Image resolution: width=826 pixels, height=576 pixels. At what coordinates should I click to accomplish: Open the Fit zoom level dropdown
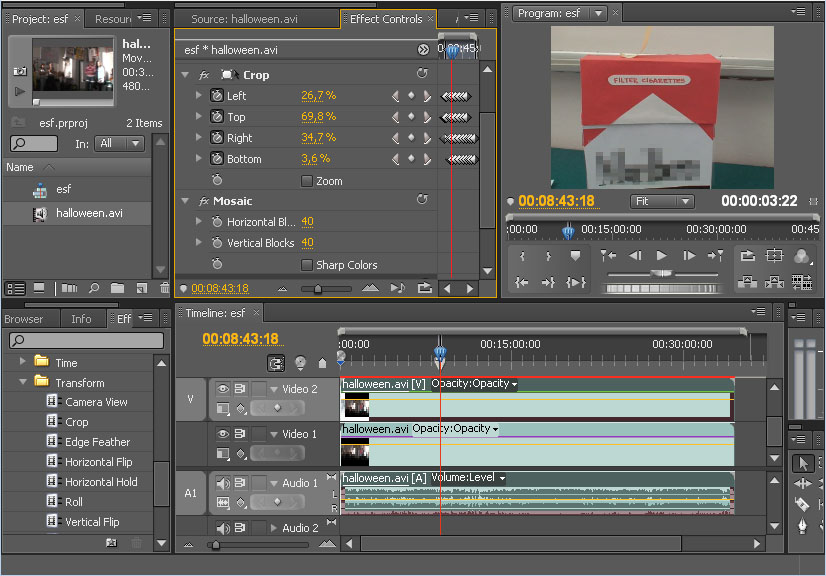662,201
